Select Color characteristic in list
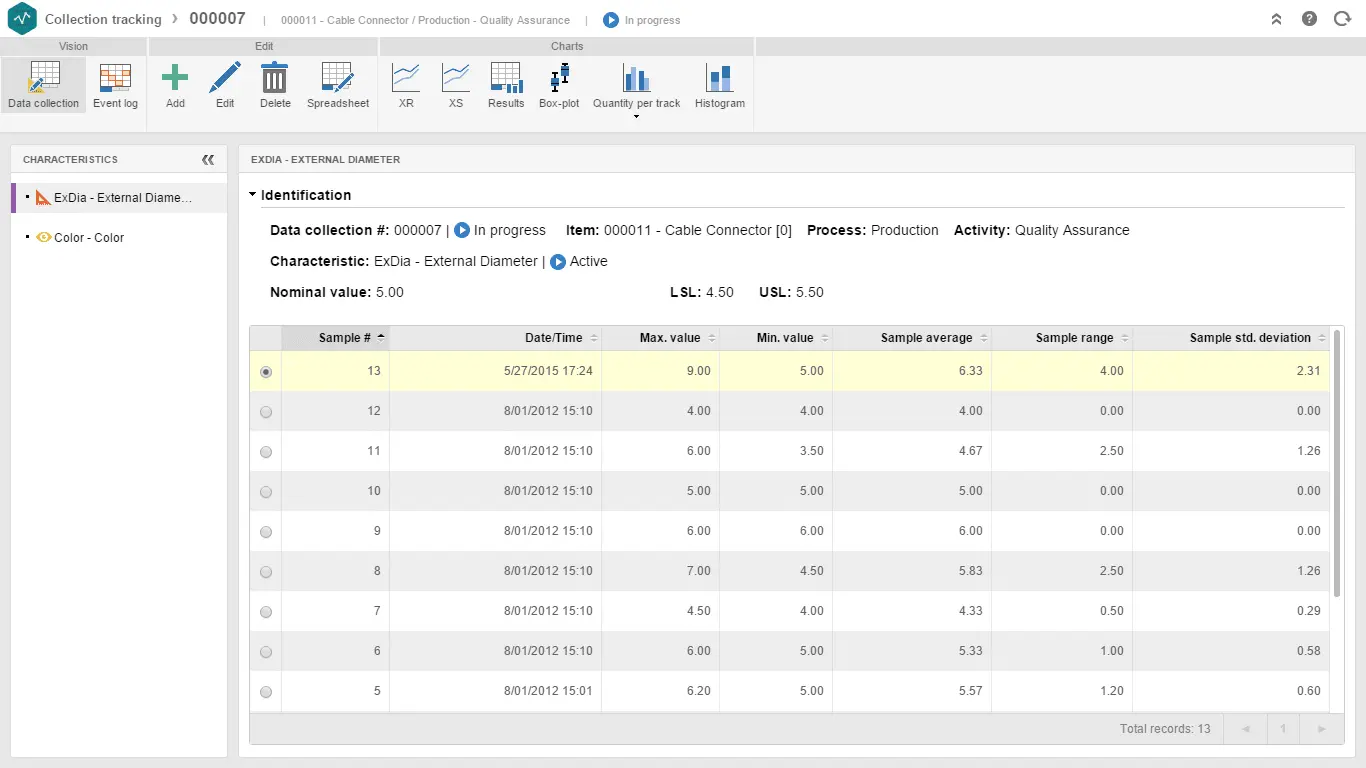 tap(88, 238)
